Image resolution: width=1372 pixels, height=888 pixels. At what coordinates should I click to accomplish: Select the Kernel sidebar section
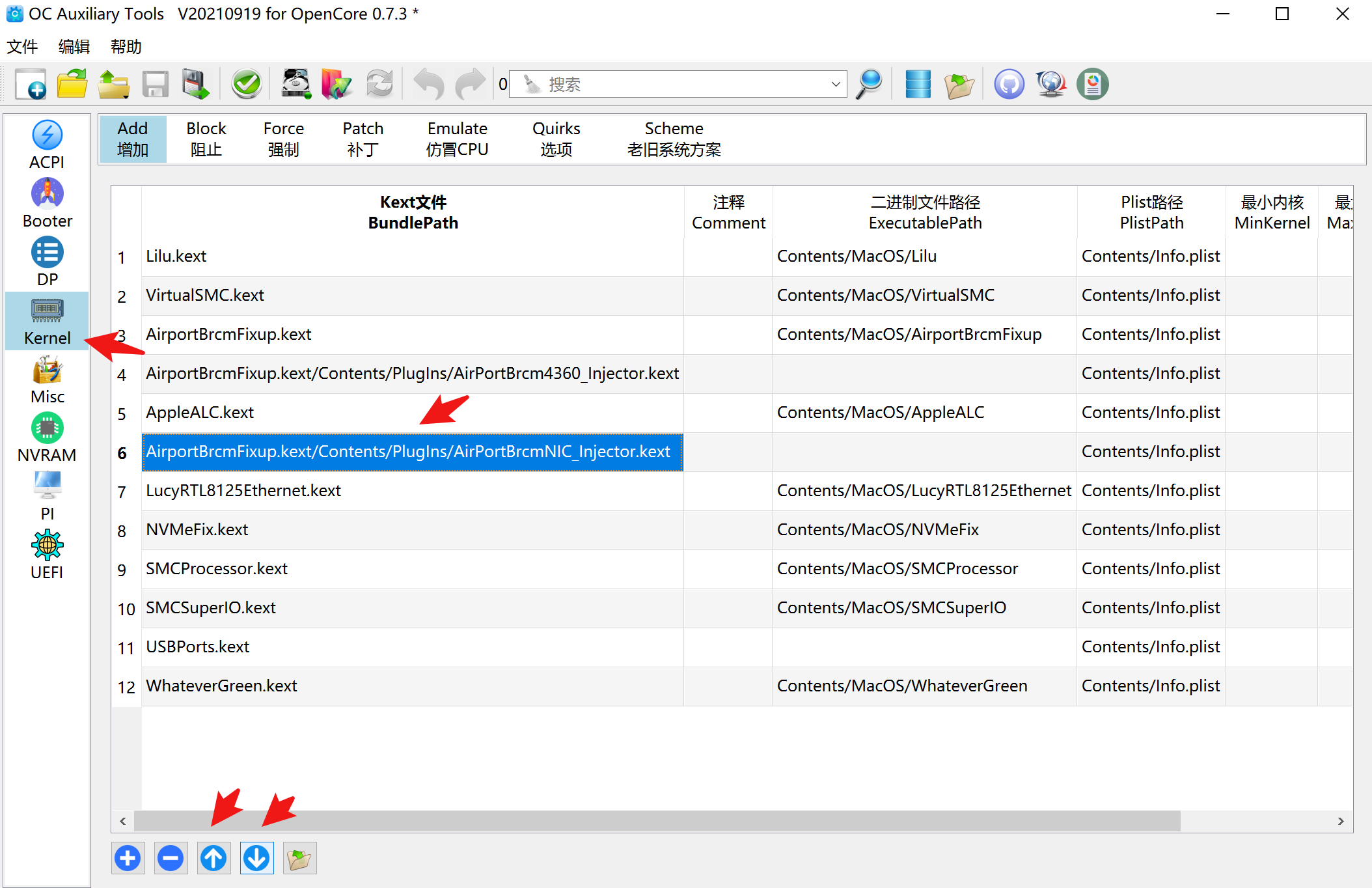pyautogui.click(x=48, y=321)
